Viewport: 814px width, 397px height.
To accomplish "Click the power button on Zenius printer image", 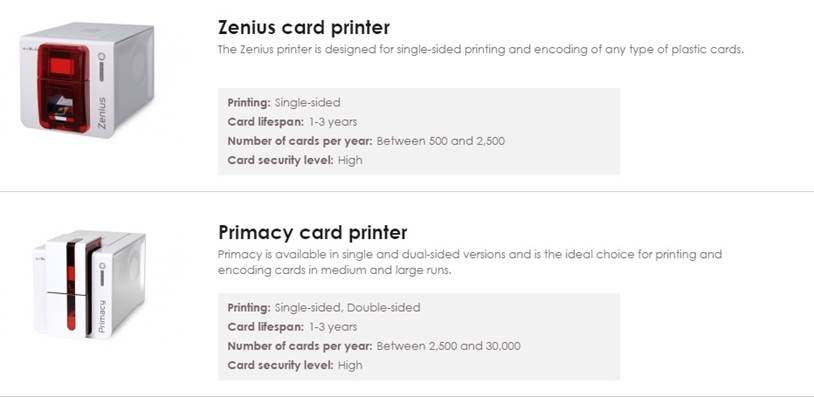I will click(102, 56).
